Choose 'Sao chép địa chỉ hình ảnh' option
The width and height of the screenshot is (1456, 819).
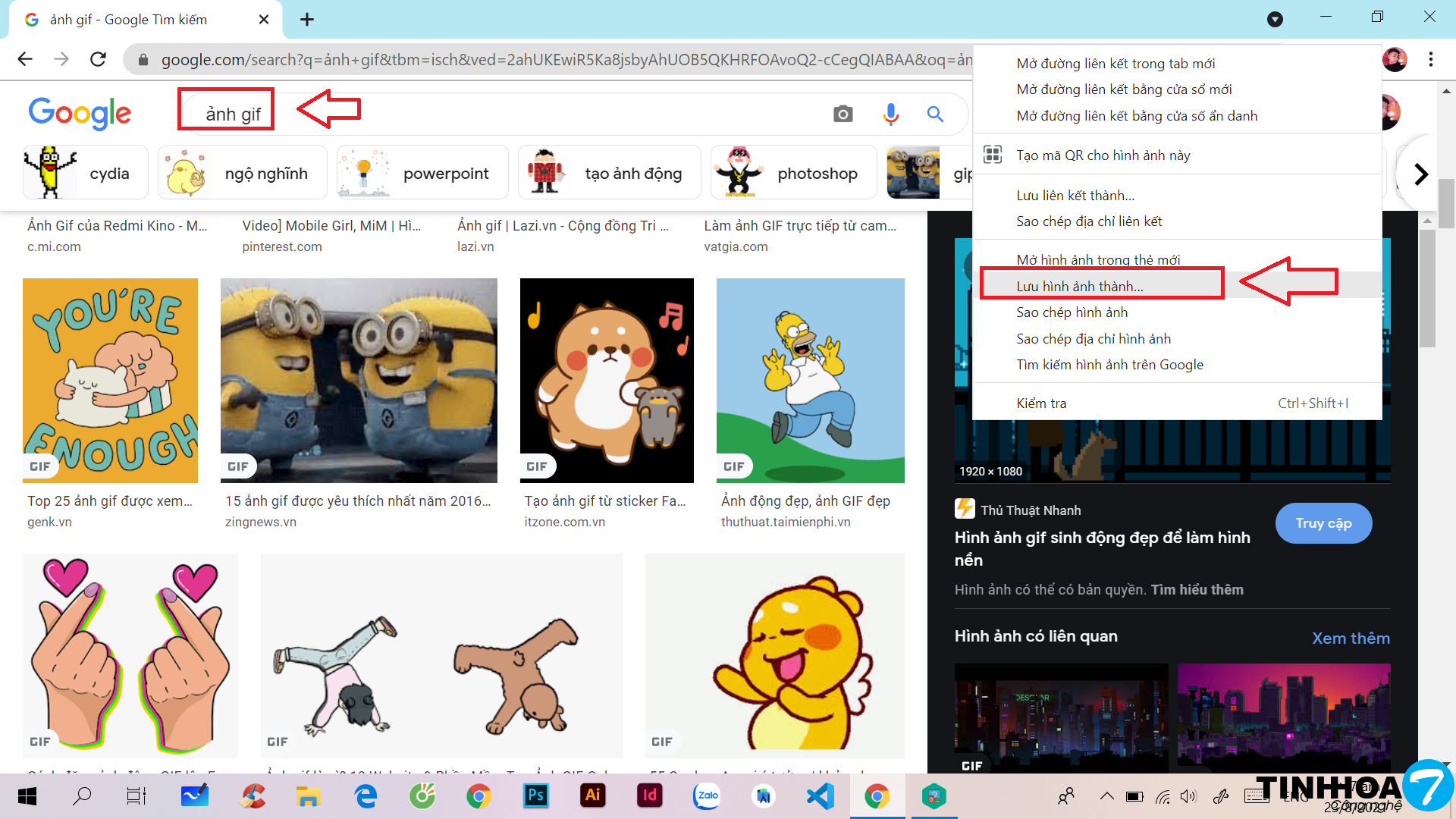tap(1094, 338)
